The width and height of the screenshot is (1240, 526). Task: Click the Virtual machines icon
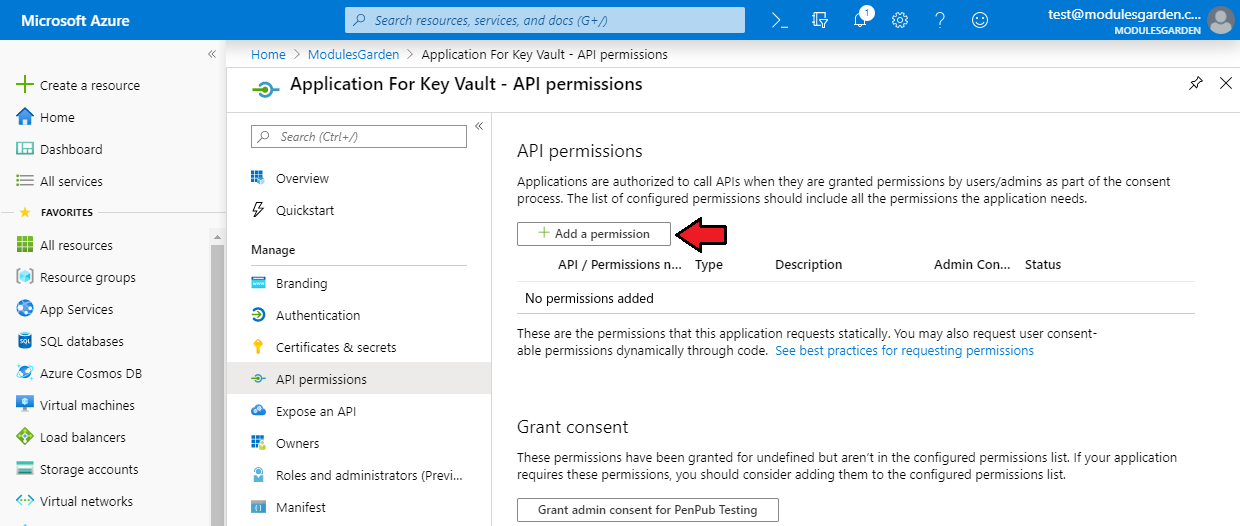pyautogui.click(x=25, y=405)
